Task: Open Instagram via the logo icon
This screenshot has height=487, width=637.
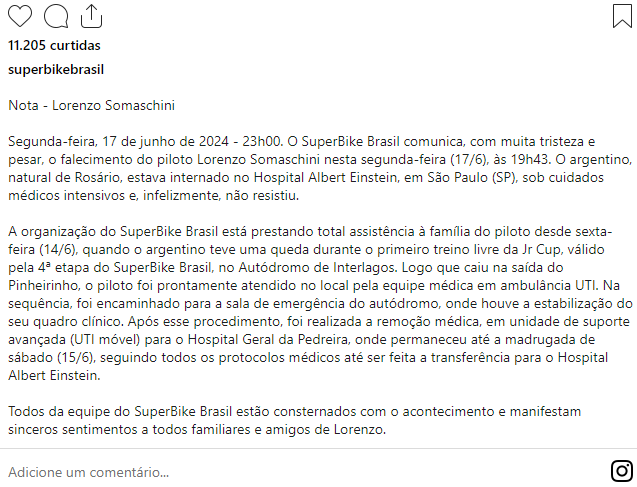Action: click(x=620, y=471)
